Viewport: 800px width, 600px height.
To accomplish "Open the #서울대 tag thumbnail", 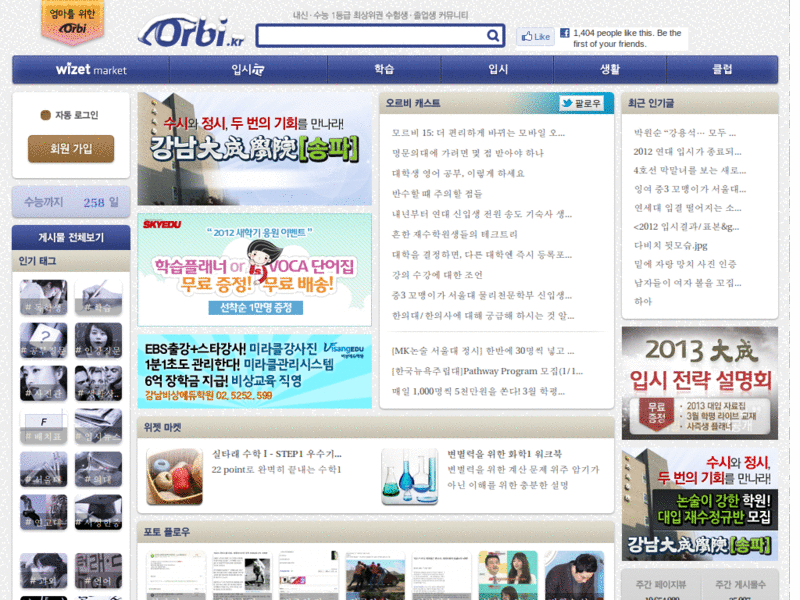I will [43, 469].
